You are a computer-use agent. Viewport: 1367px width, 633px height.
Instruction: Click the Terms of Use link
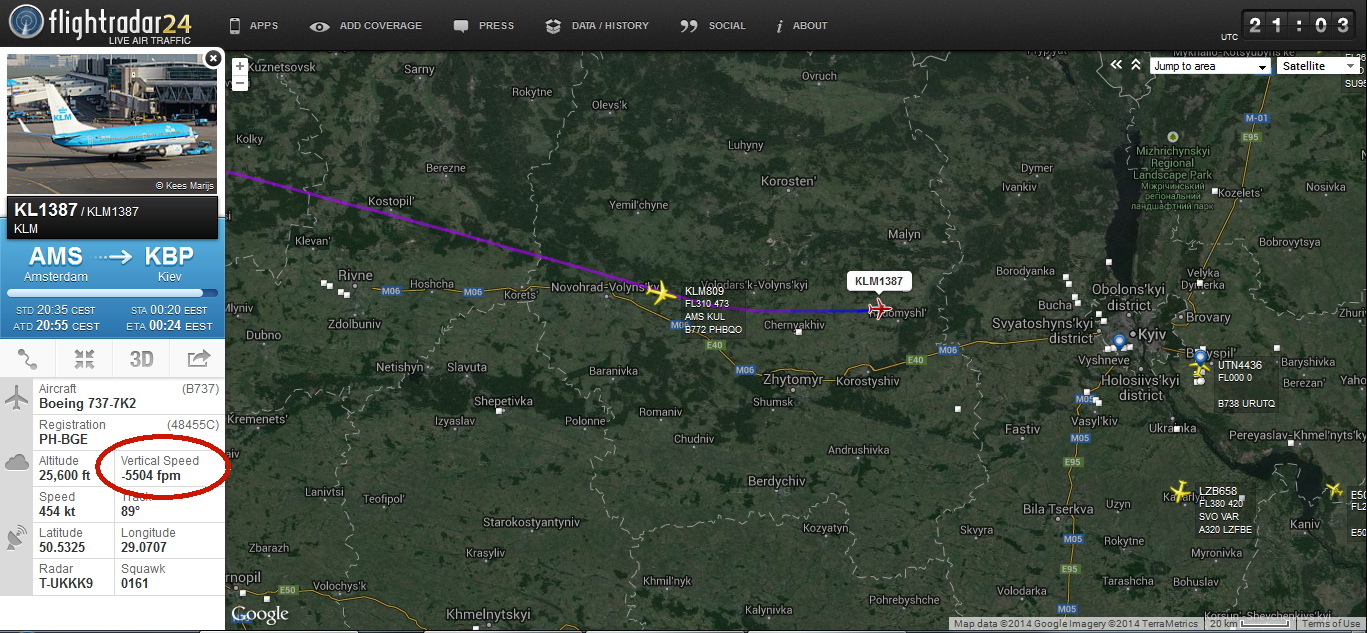[1330, 624]
